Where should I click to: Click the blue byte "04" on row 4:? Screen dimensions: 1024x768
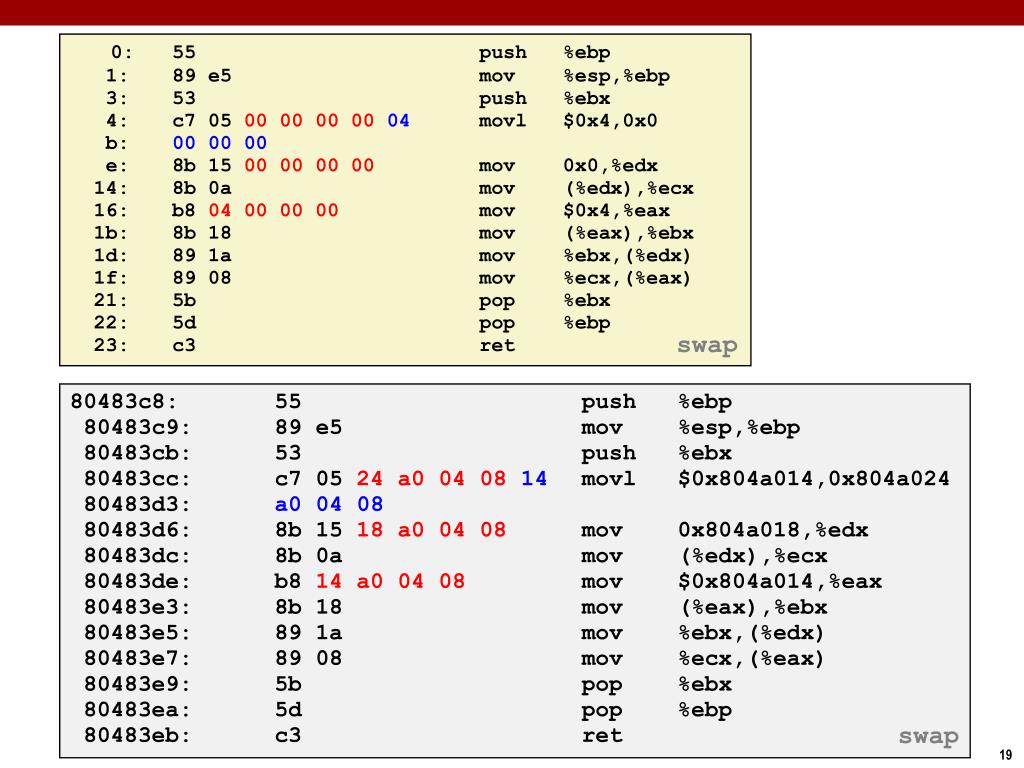pyautogui.click(x=398, y=121)
